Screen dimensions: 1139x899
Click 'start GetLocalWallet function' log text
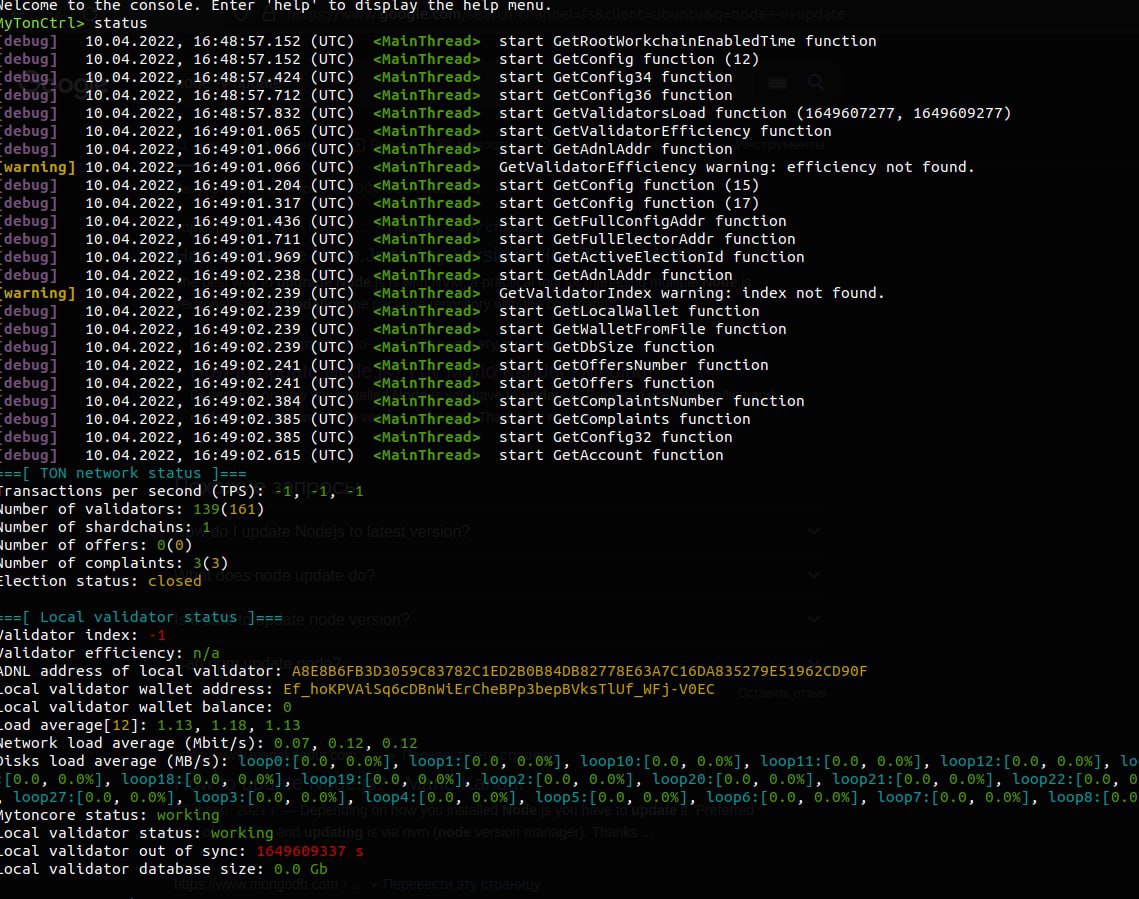click(629, 312)
